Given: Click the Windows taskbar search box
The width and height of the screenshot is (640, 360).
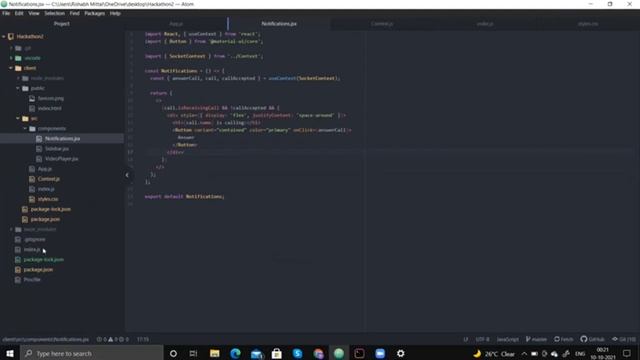Looking at the screenshot, I should tap(91, 353).
